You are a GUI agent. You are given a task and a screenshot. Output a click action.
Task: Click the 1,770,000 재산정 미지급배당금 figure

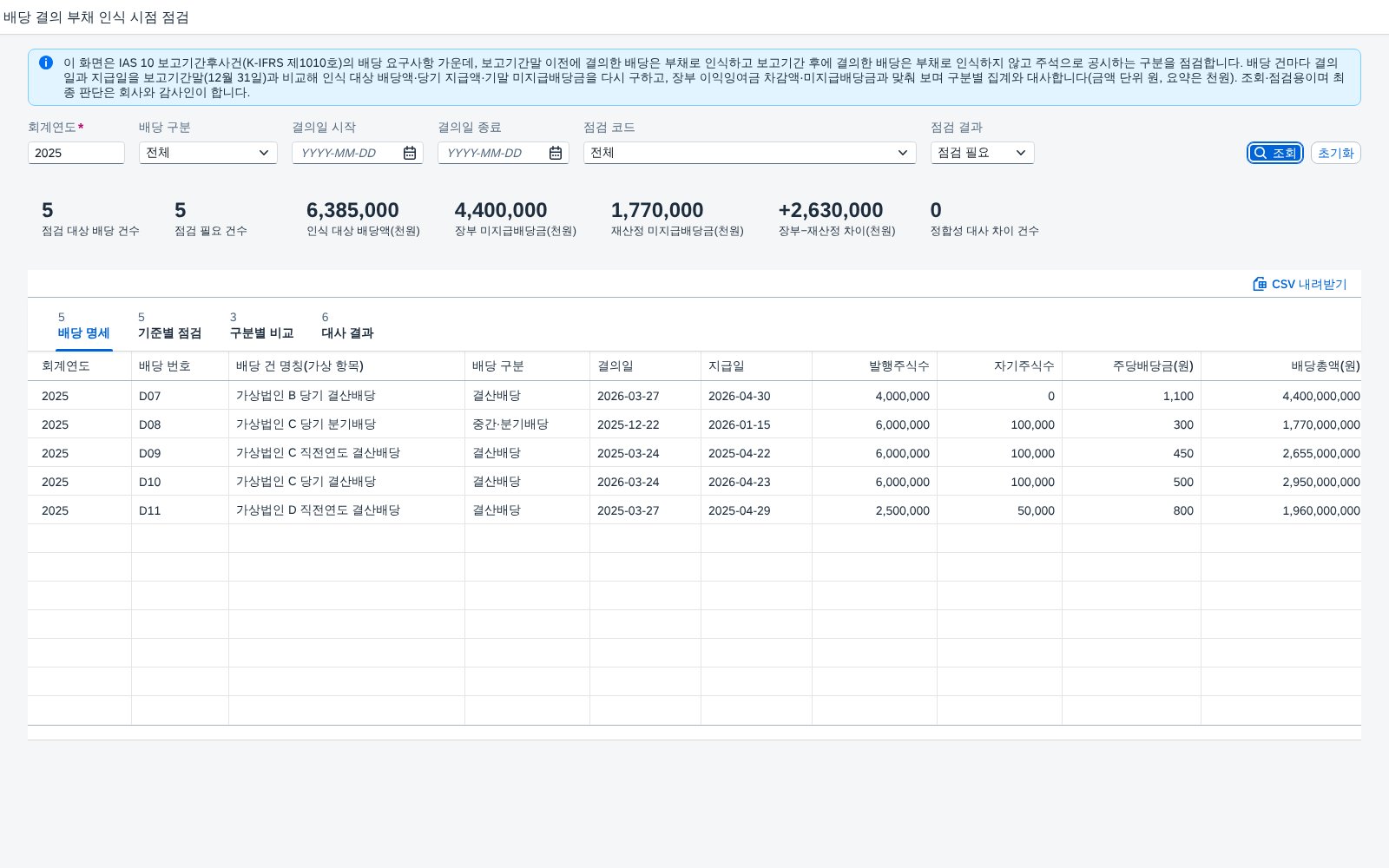(657, 210)
